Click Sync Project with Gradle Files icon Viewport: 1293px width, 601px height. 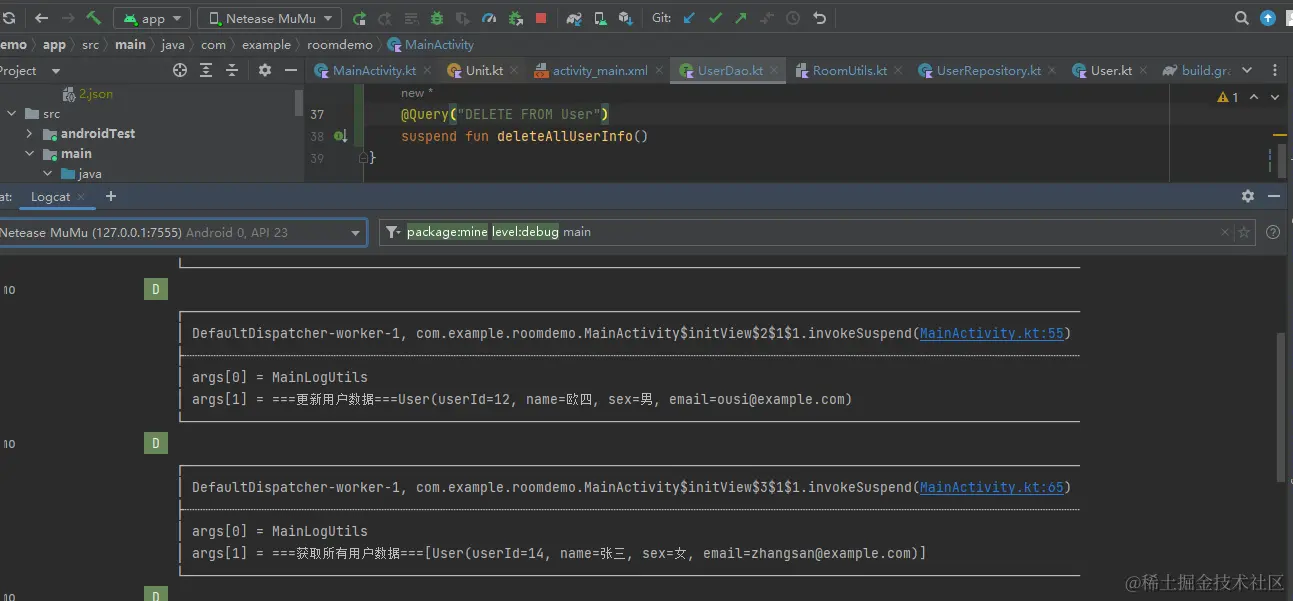574,18
